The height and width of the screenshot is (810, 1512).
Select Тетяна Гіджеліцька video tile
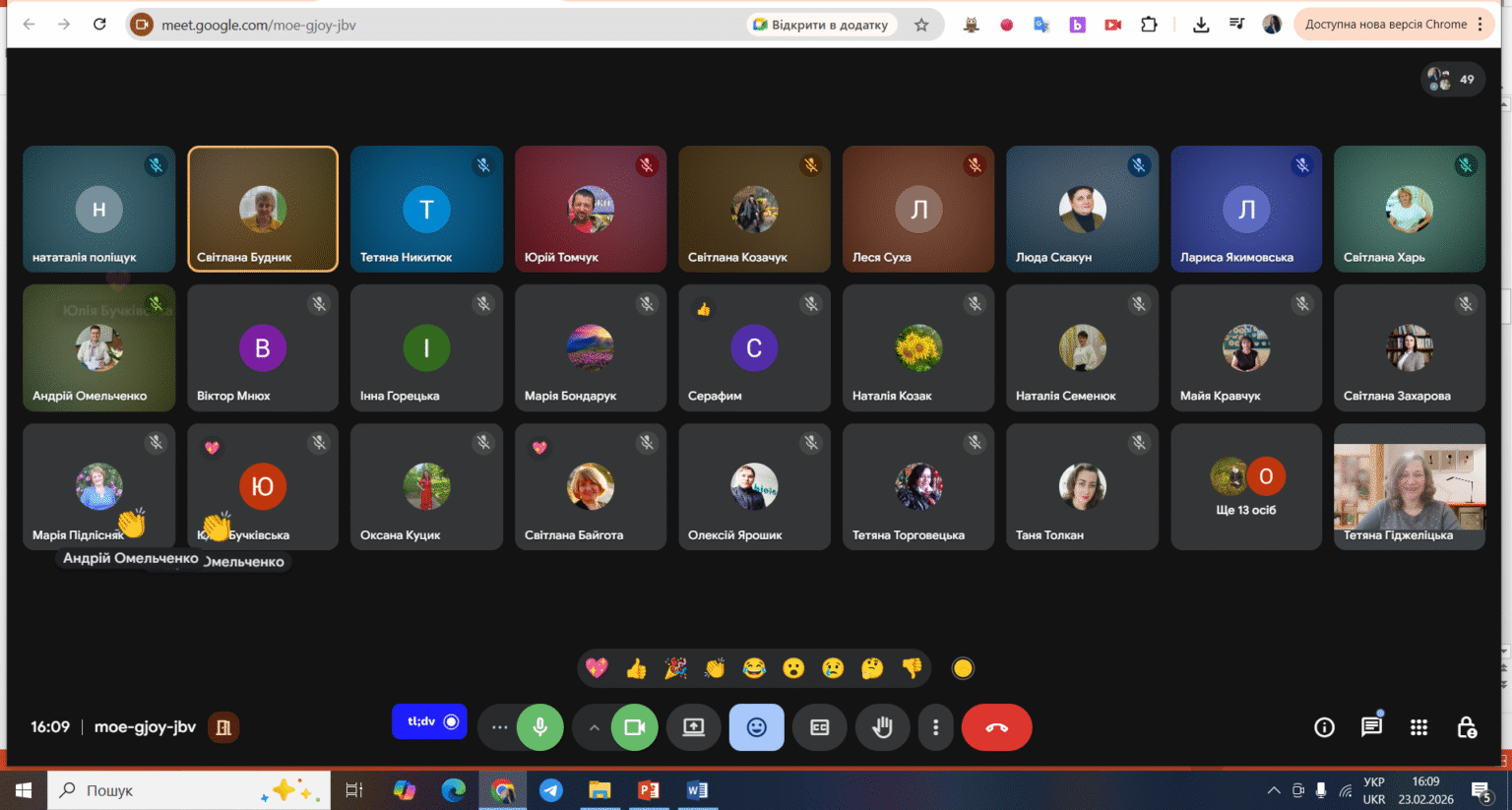tap(1410, 486)
